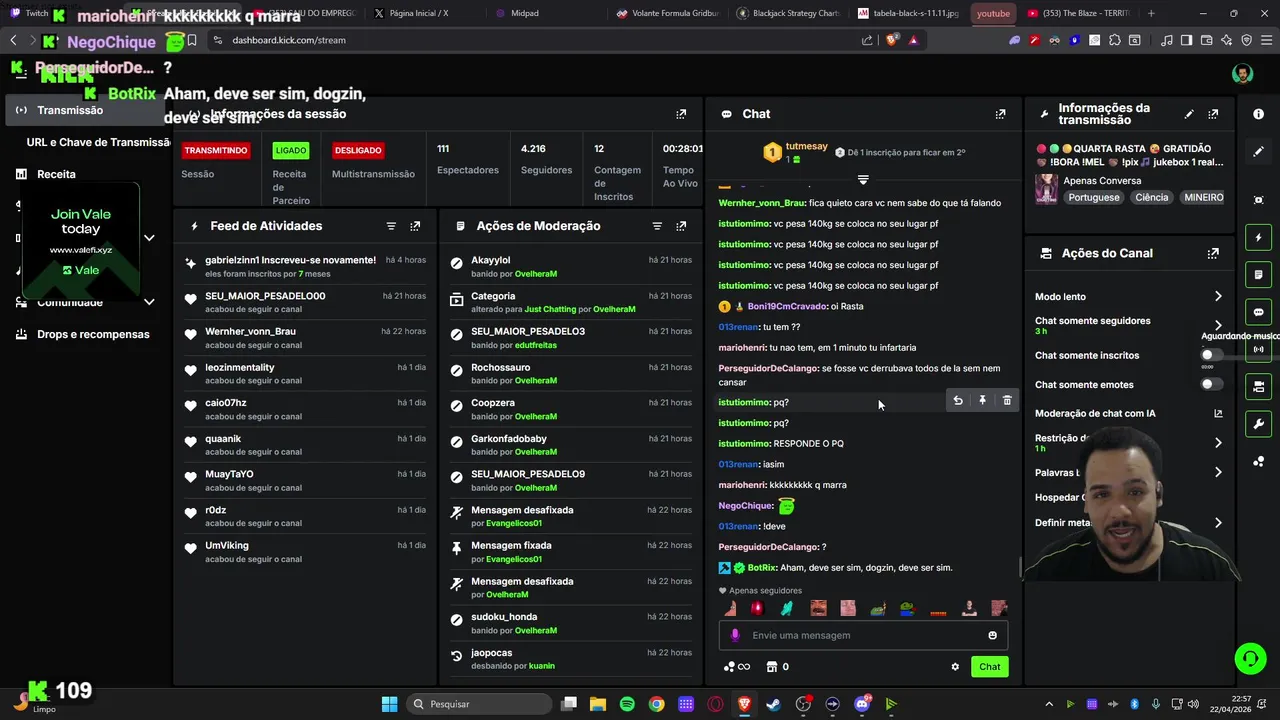1280x720 pixels.
Task: Open the Feed de Atividades filter options
Action: 391,226
